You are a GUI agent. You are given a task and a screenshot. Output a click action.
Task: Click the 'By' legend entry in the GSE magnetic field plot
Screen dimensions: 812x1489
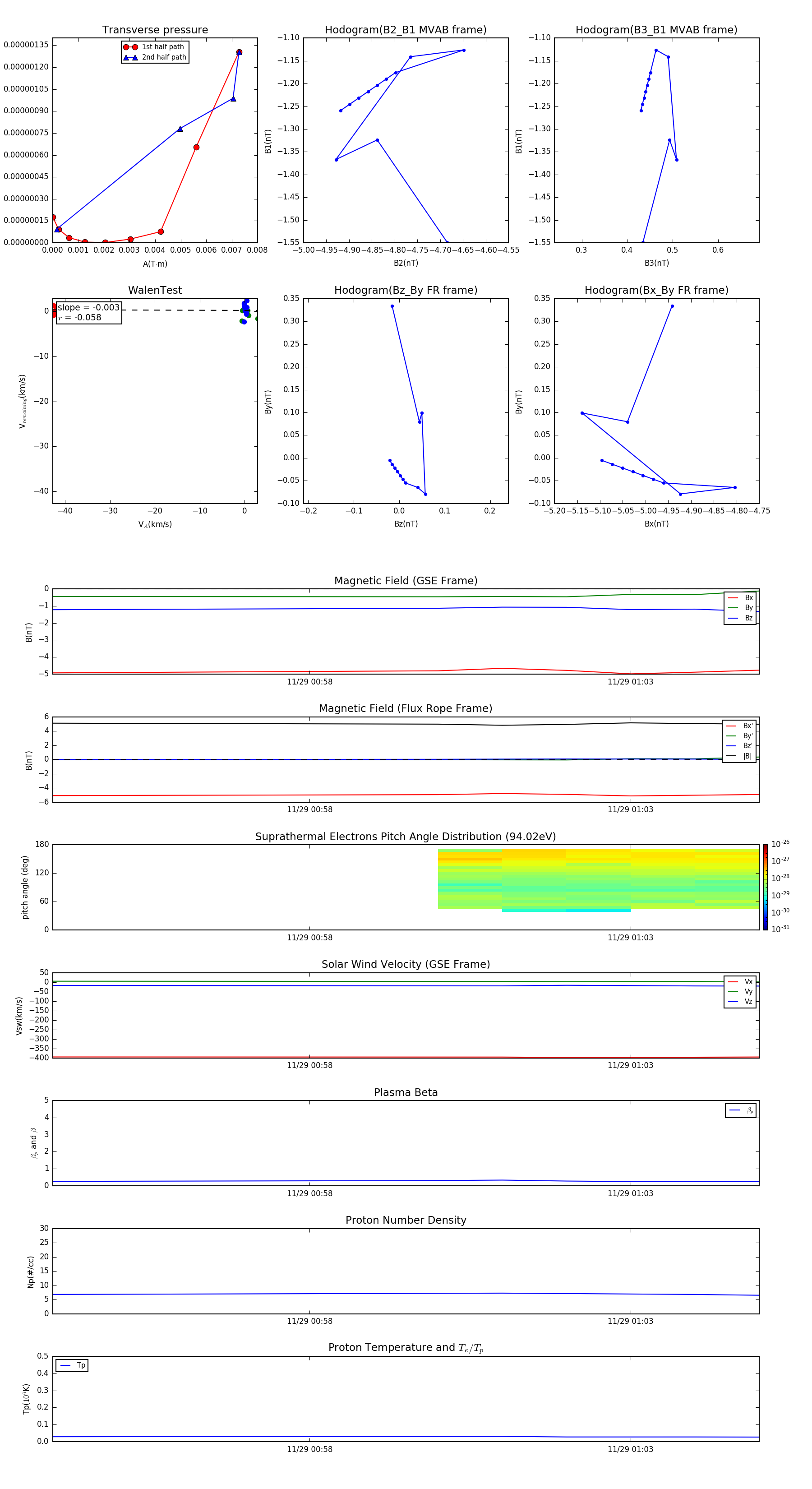point(740,608)
